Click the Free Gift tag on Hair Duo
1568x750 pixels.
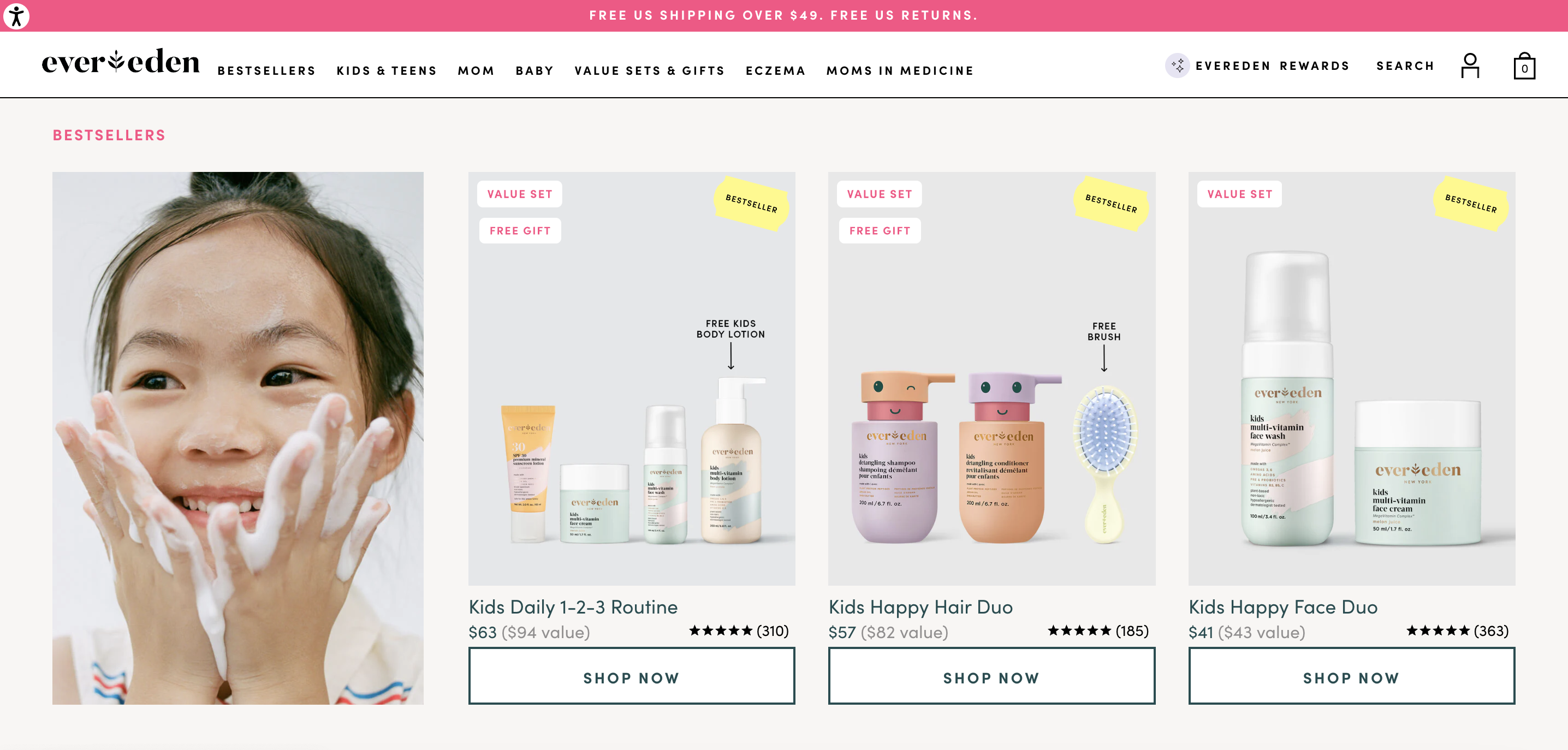point(880,231)
